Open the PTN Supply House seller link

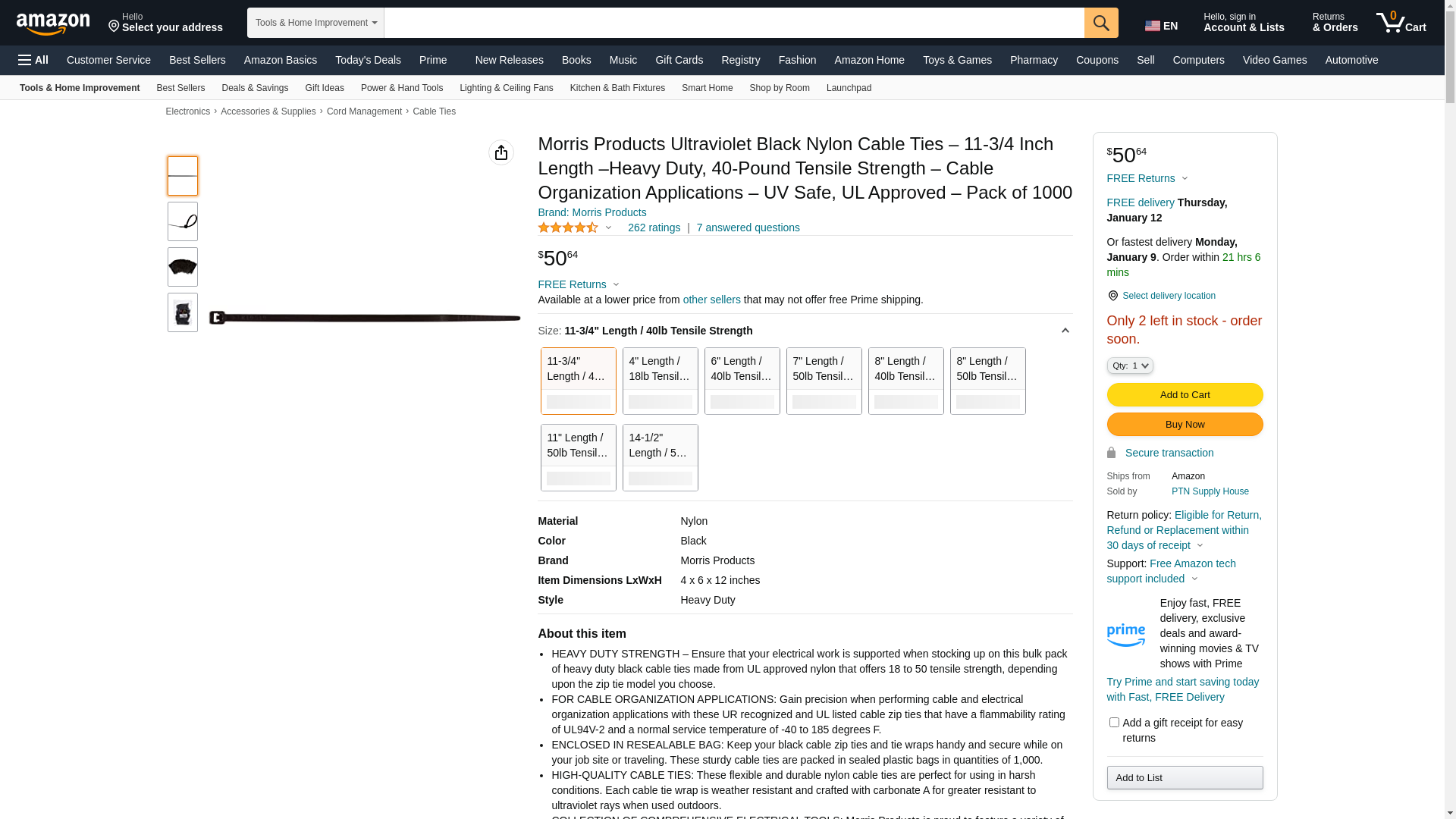click(x=1210, y=491)
